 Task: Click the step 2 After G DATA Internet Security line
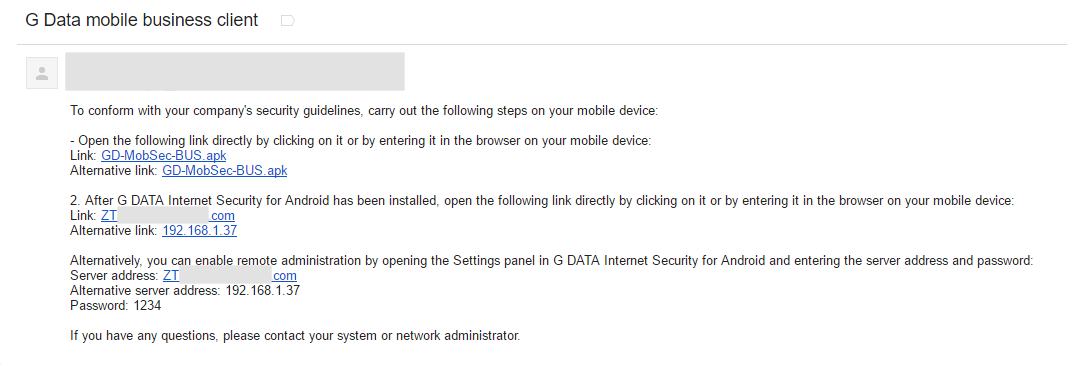pos(542,201)
